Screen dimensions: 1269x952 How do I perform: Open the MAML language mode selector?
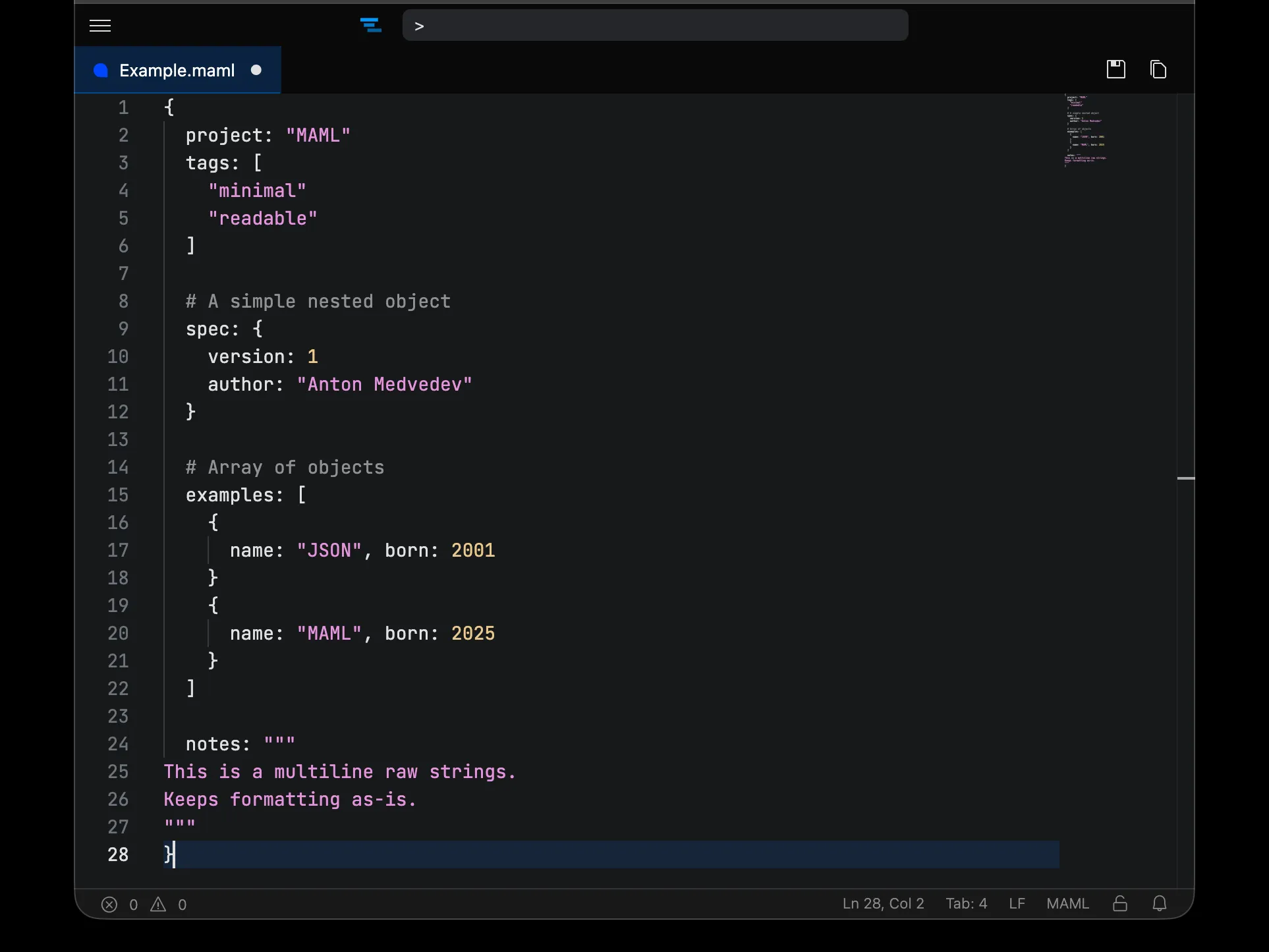1067,903
